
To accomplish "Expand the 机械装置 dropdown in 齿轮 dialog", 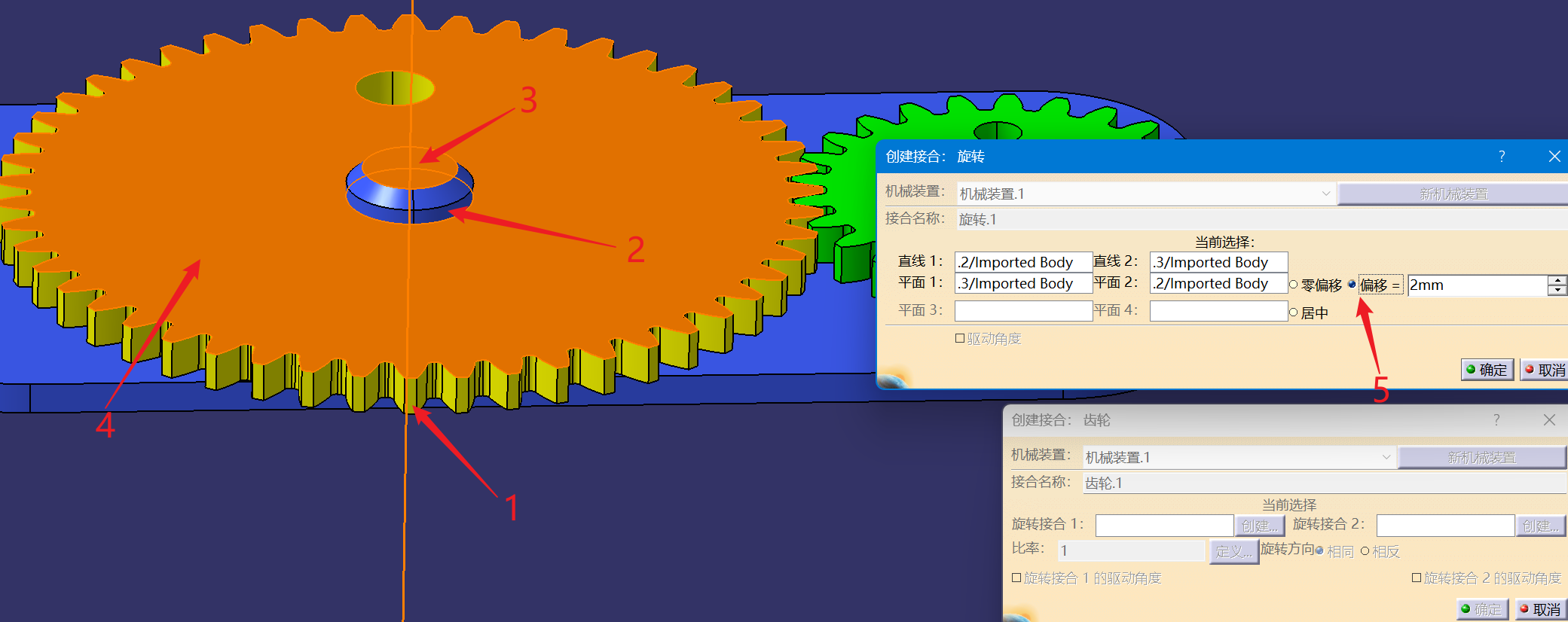I will (1386, 457).
